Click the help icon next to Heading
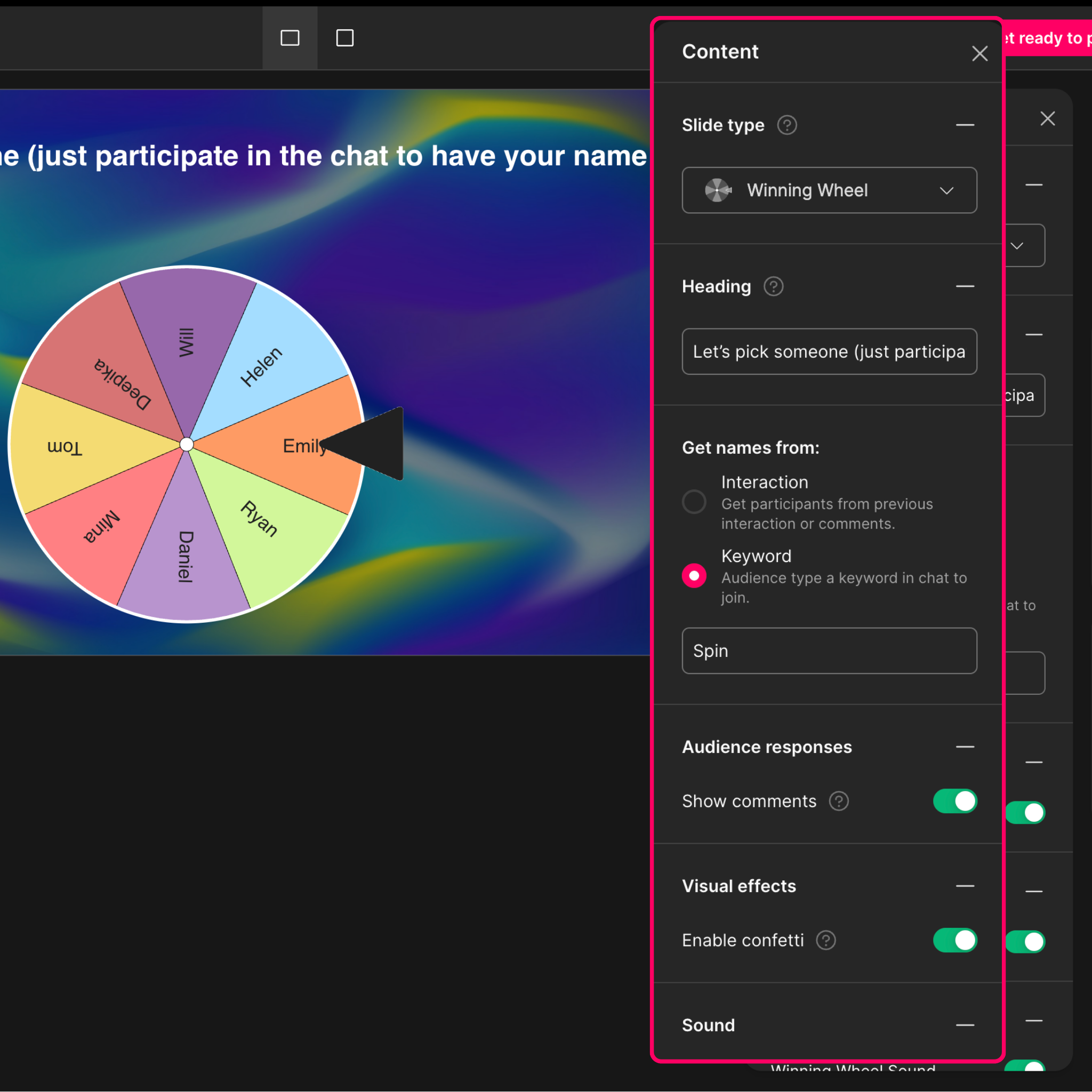Image resolution: width=1092 pixels, height=1092 pixels. click(x=773, y=286)
